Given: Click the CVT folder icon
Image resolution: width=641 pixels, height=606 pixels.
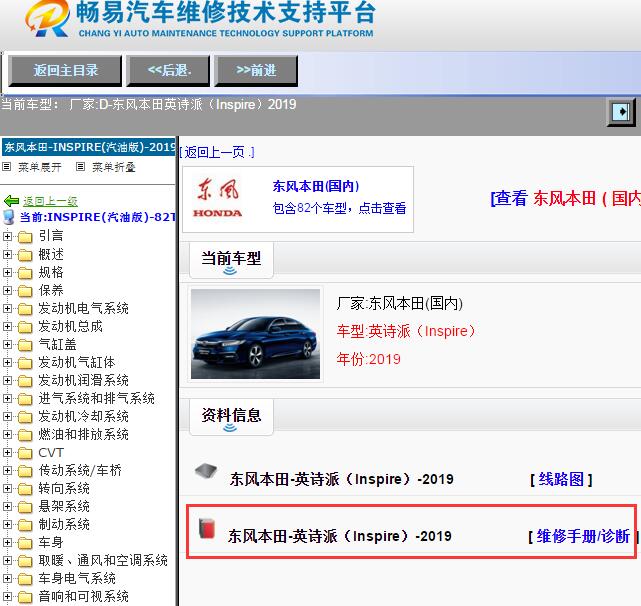Looking at the screenshot, I should coord(25,453).
